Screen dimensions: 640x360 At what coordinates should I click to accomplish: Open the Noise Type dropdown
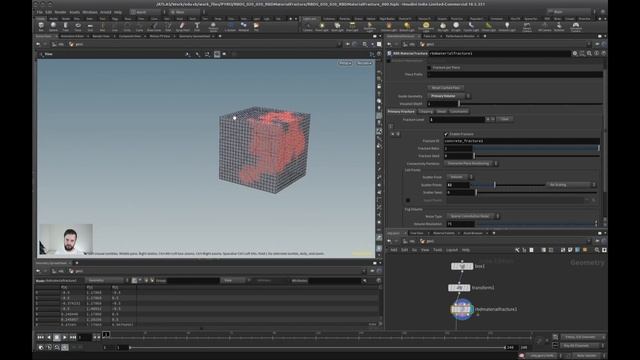(473, 216)
